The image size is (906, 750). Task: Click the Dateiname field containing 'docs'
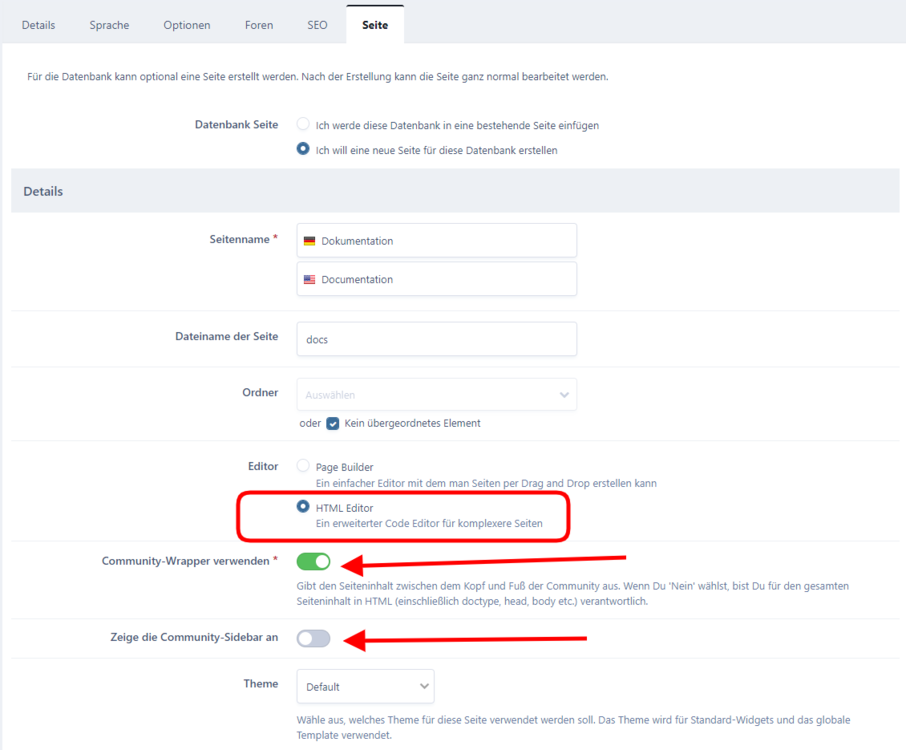(436, 338)
